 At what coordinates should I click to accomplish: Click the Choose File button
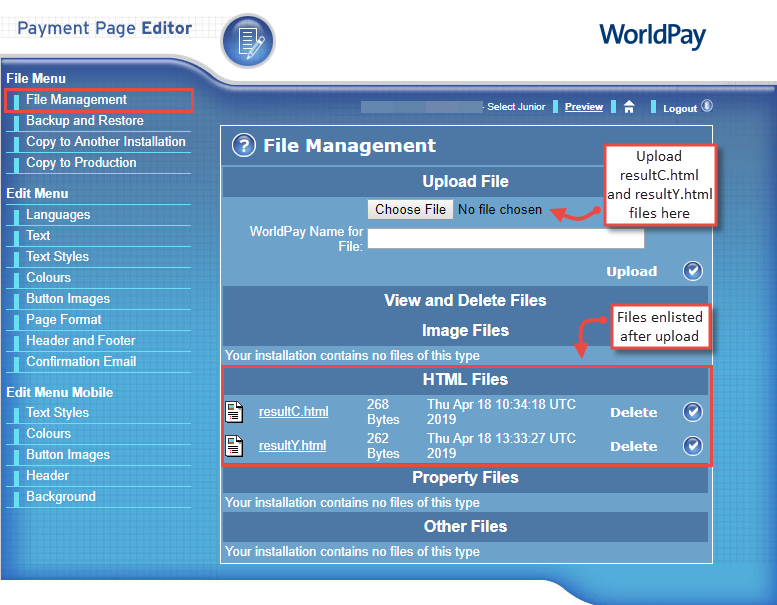(410, 210)
